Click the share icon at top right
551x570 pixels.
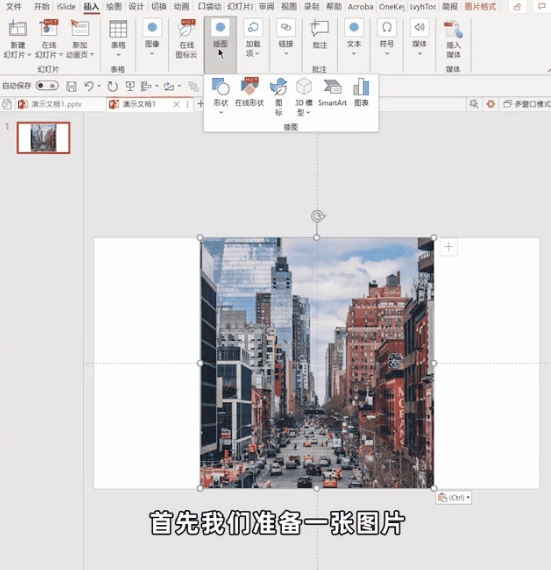pos(517,7)
